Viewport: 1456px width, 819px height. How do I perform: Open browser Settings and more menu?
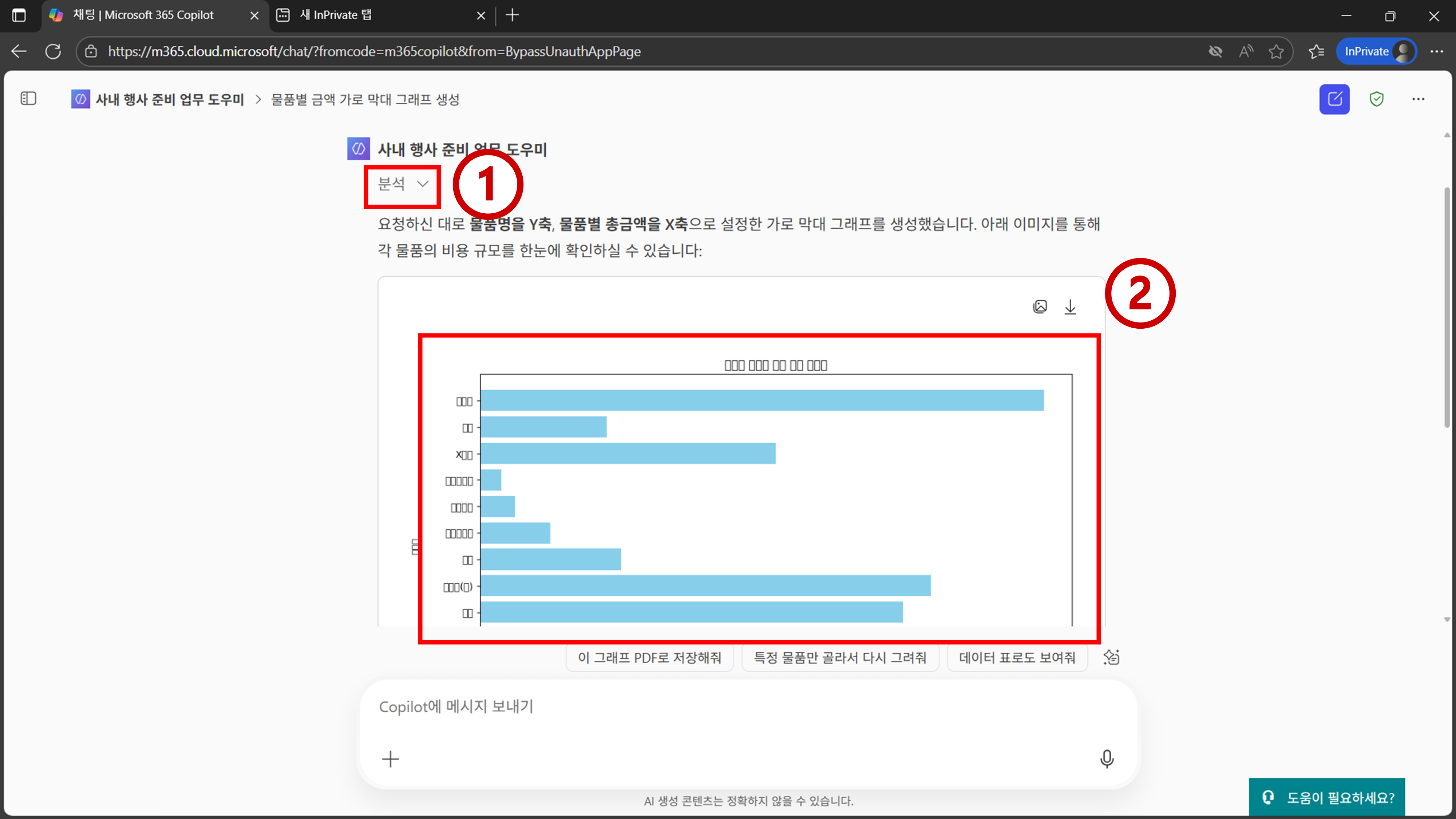(x=1436, y=51)
